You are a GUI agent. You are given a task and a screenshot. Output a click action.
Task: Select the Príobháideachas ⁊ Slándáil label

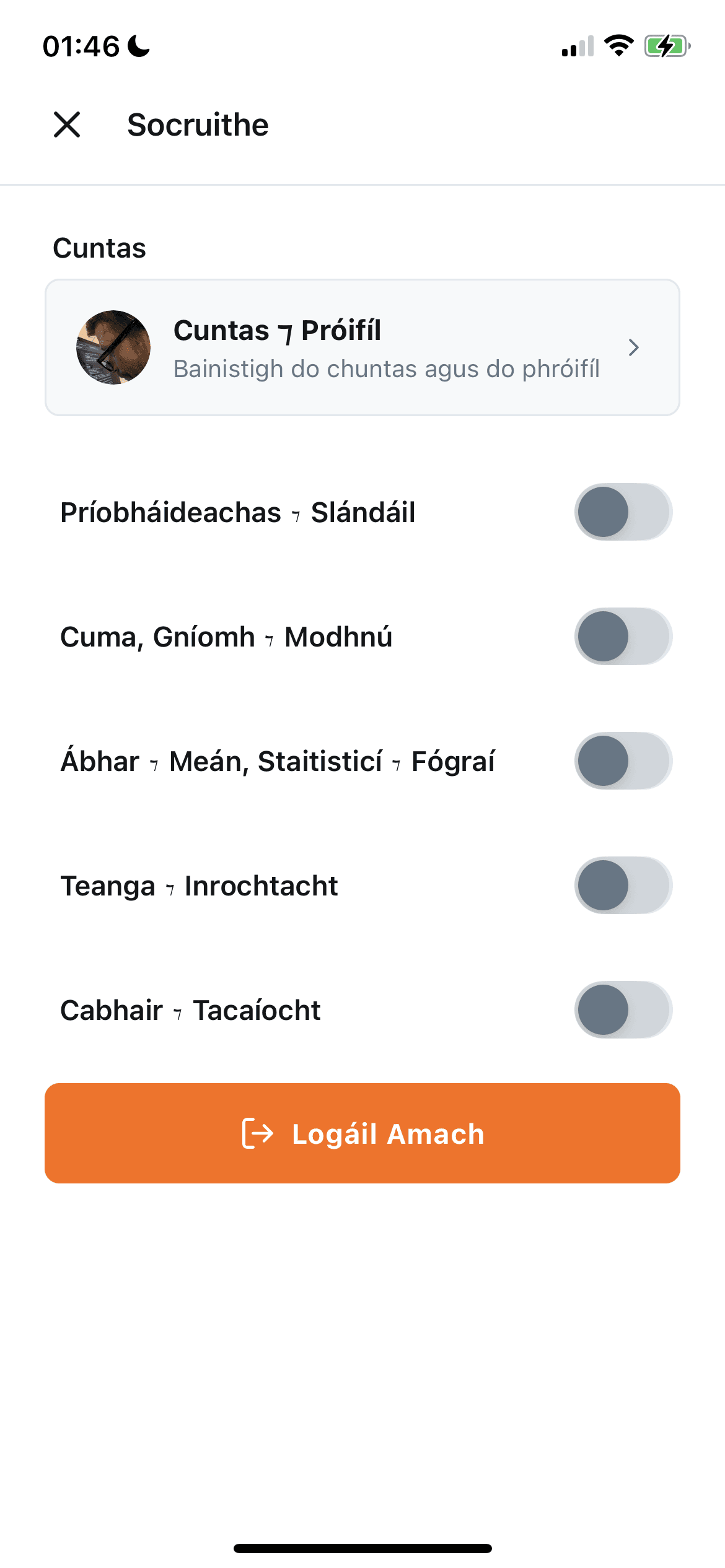click(x=238, y=513)
